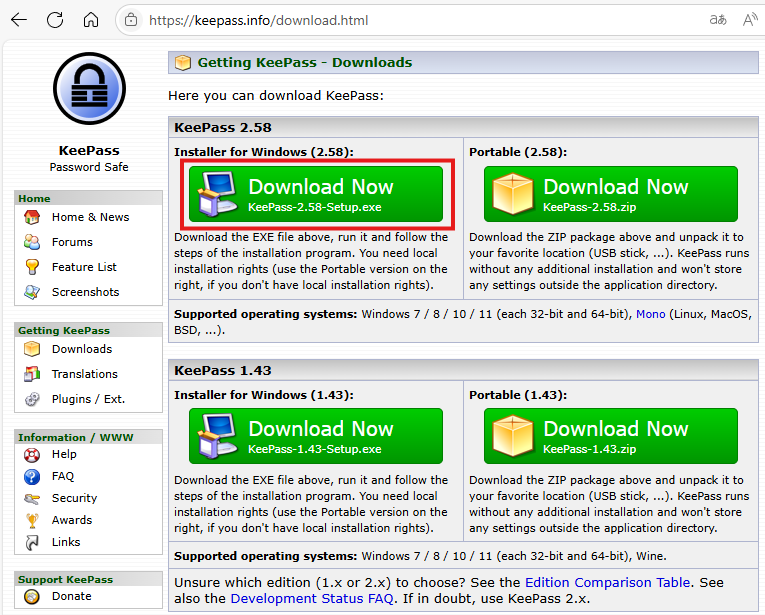Click the box icon in the Getting KeePass header
Screen dimensions: 765x615
coord(183,63)
